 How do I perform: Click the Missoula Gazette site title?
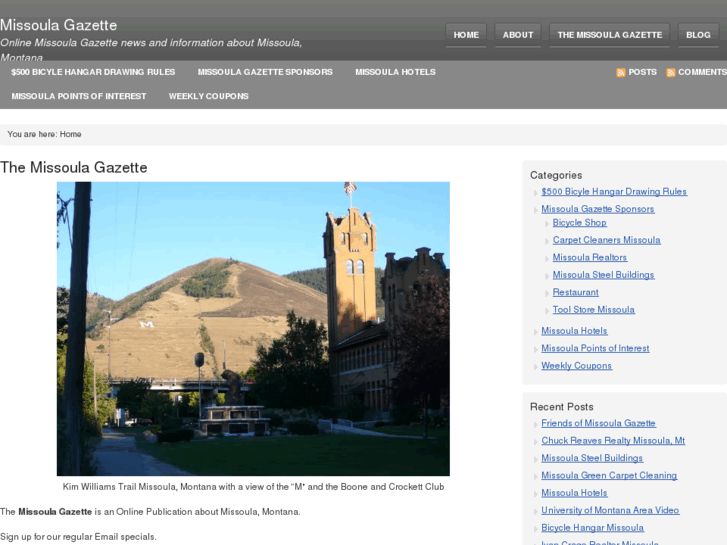click(58, 25)
